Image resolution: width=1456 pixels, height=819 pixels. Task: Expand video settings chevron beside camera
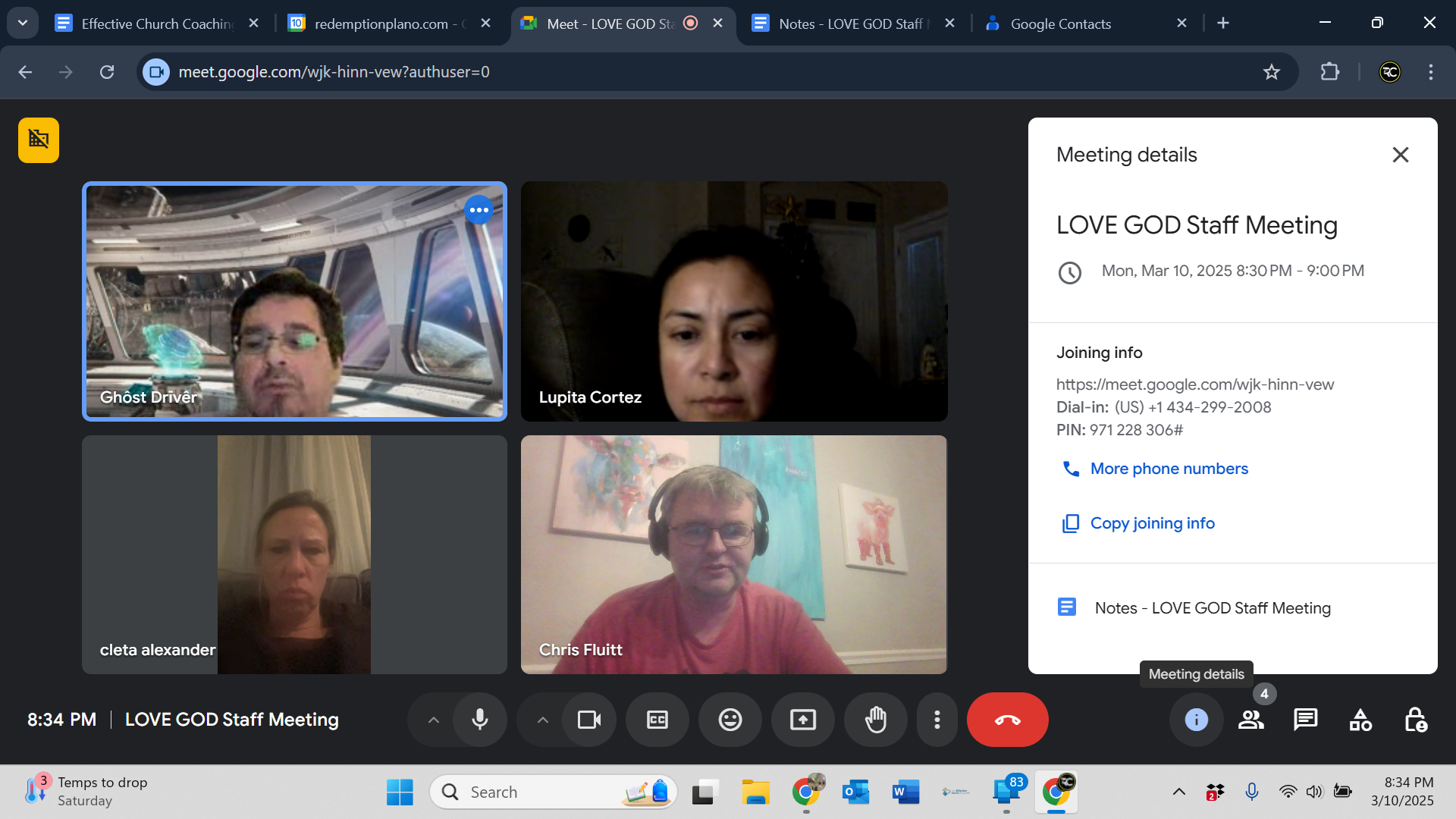point(543,720)
